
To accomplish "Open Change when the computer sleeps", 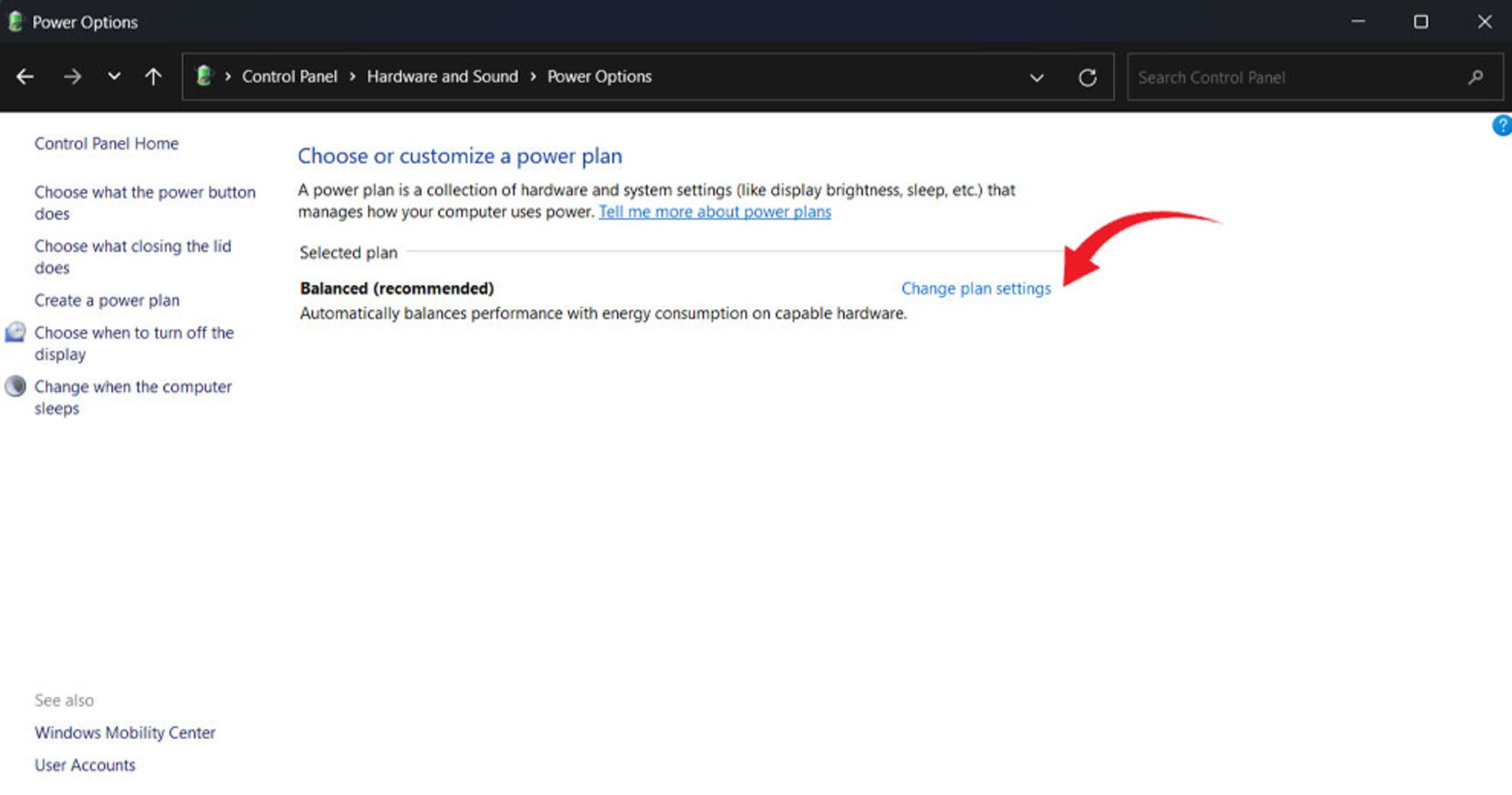I will click(x=133, y=397).
